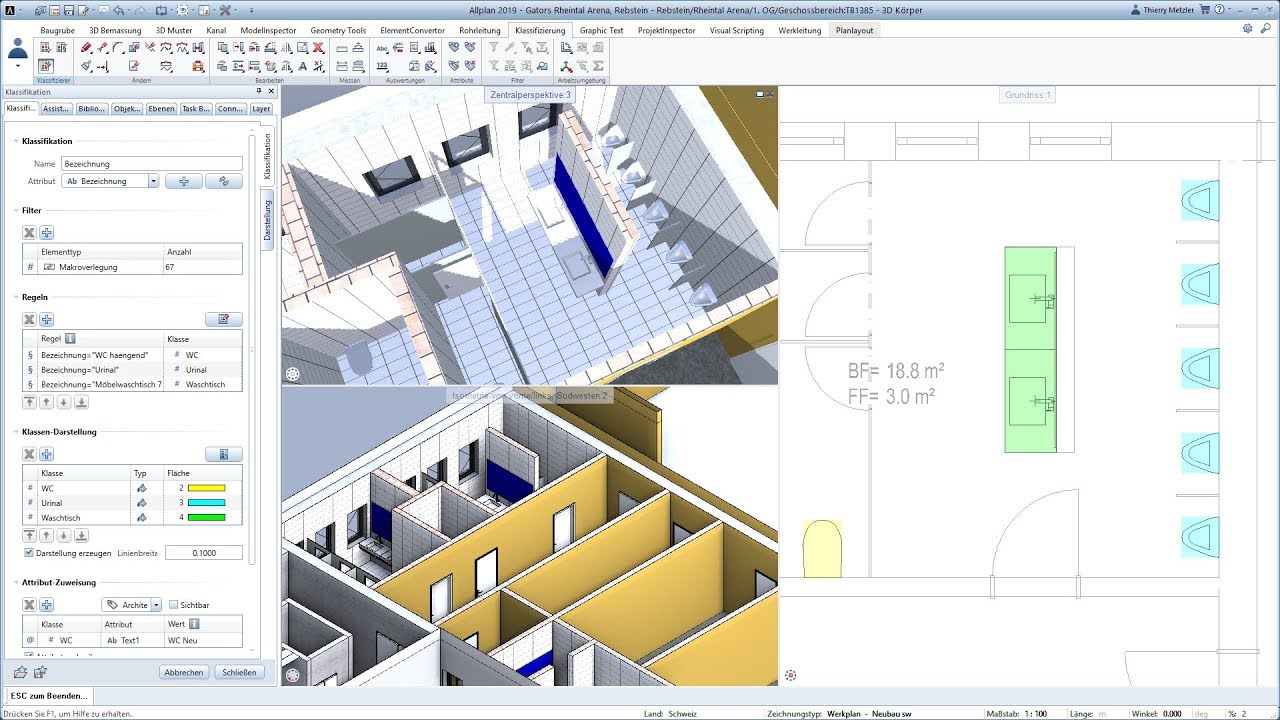Screen dimensions: 1280x720
Task: Click the Schließen button
Action: [x=239, y=672]
